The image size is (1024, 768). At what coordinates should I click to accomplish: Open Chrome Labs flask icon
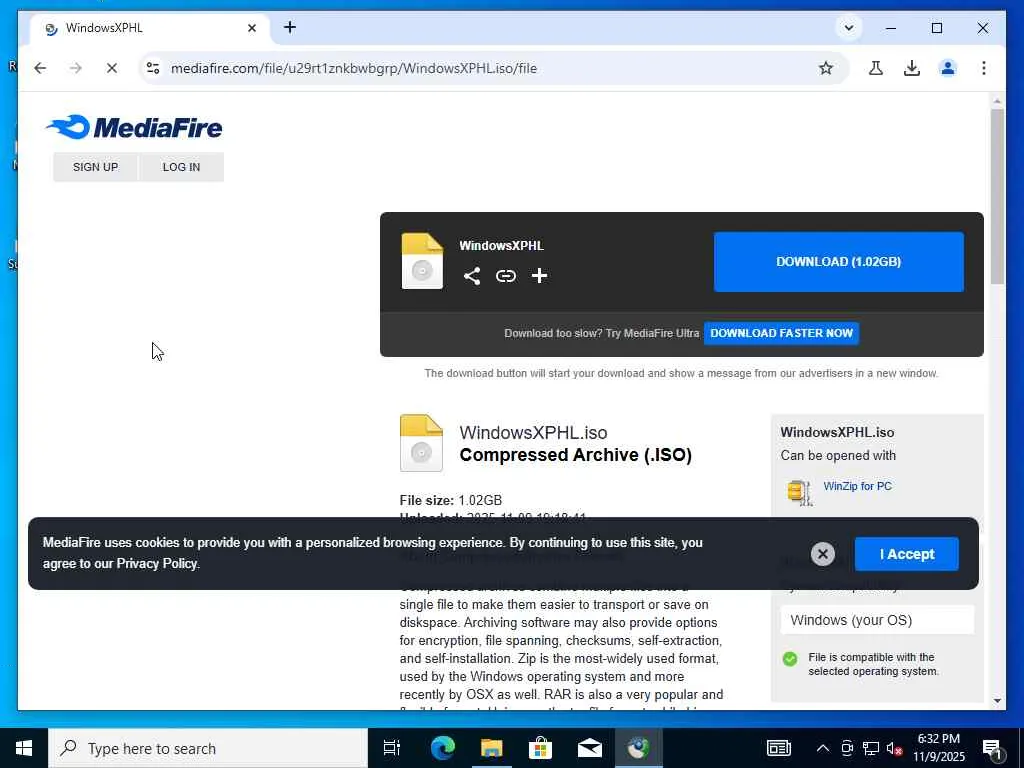pos(876,68)
